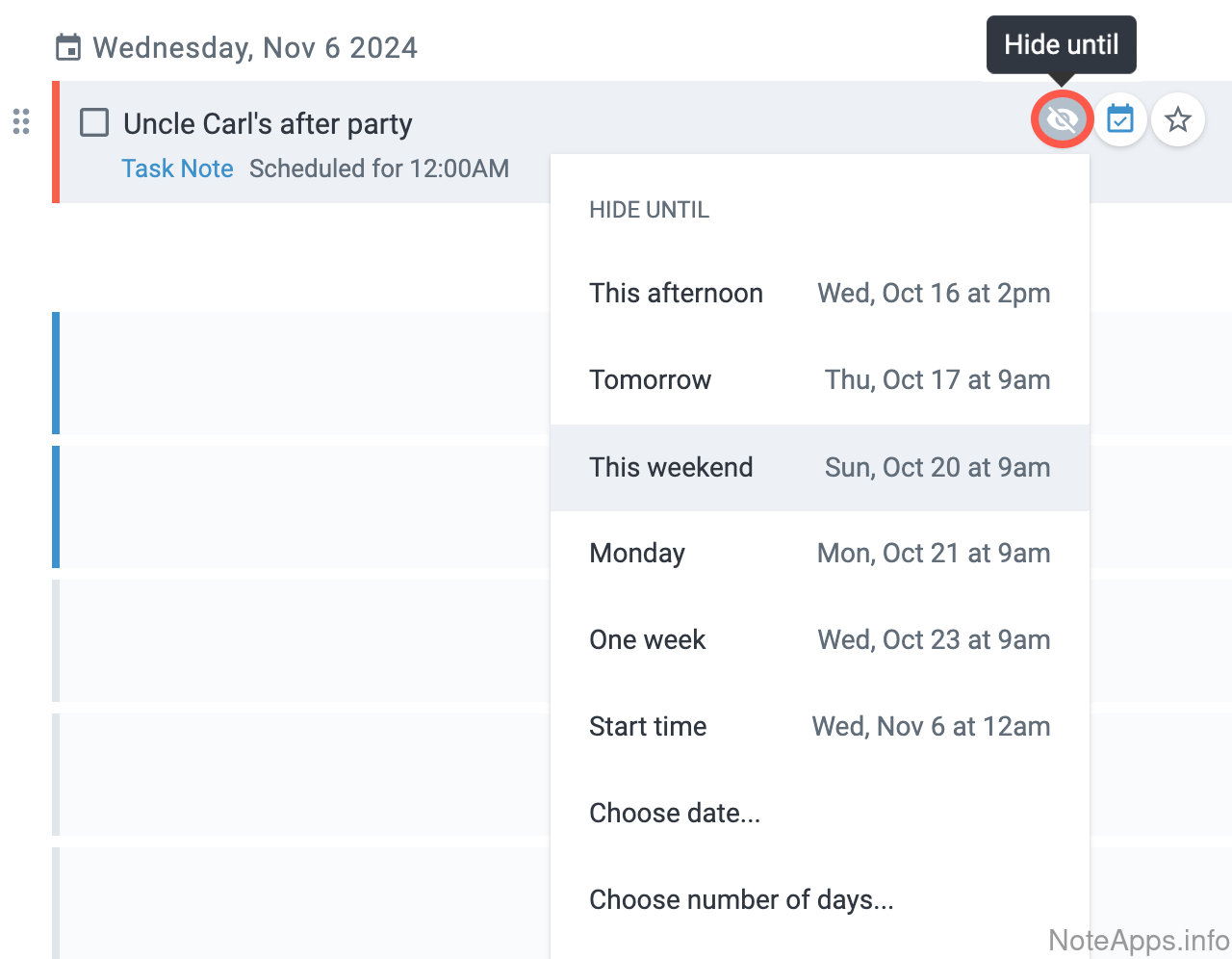Open the calendar schedule icon on task
1232x959 pixels.
coord(1120,120)
